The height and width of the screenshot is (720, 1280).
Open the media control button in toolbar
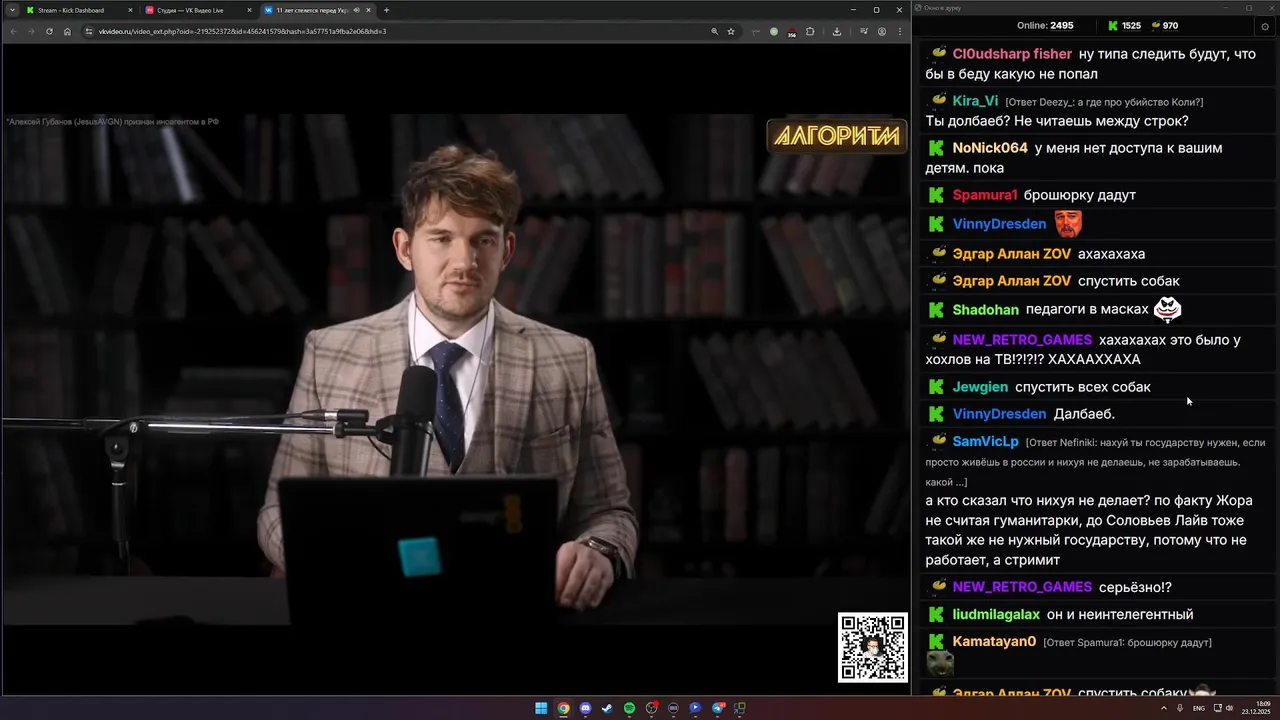point(864,31)
